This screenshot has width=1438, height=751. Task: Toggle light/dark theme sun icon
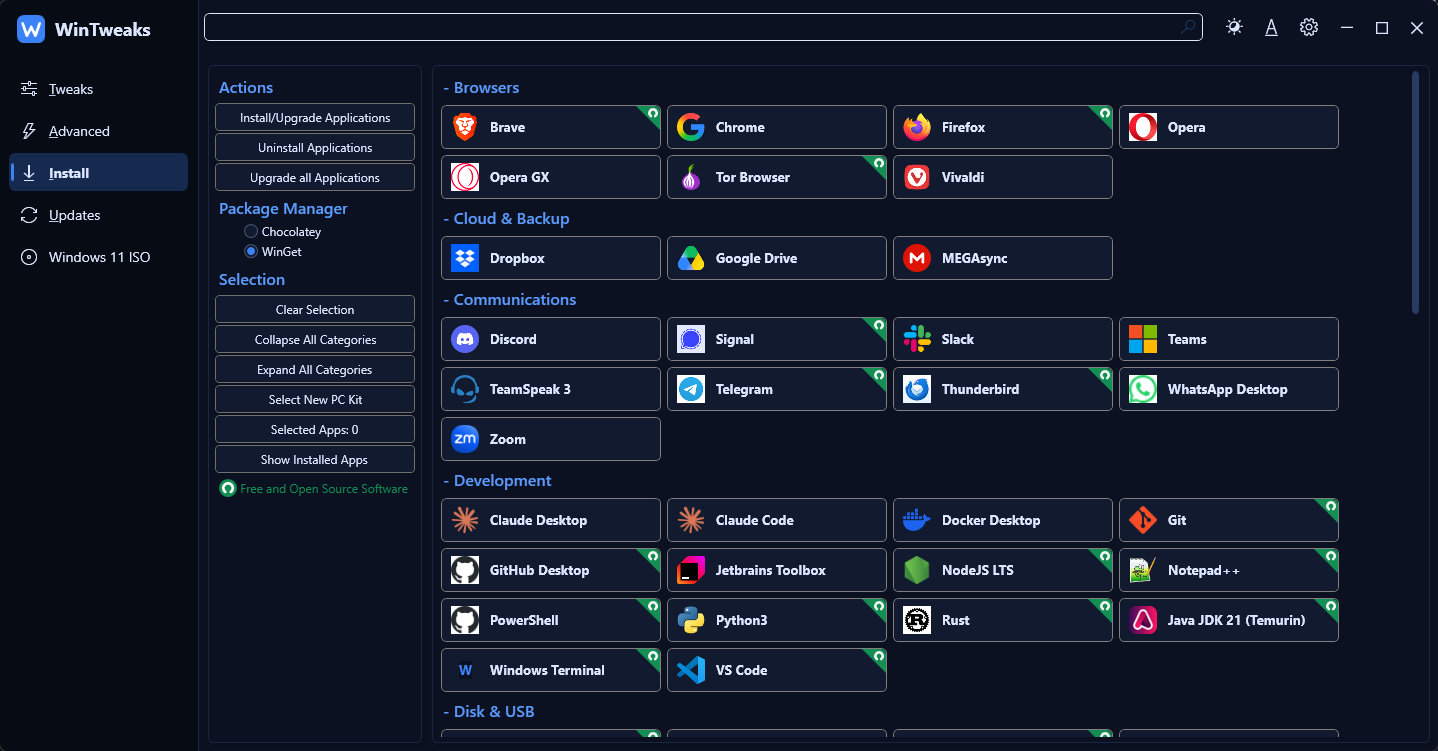(1234, 27)
